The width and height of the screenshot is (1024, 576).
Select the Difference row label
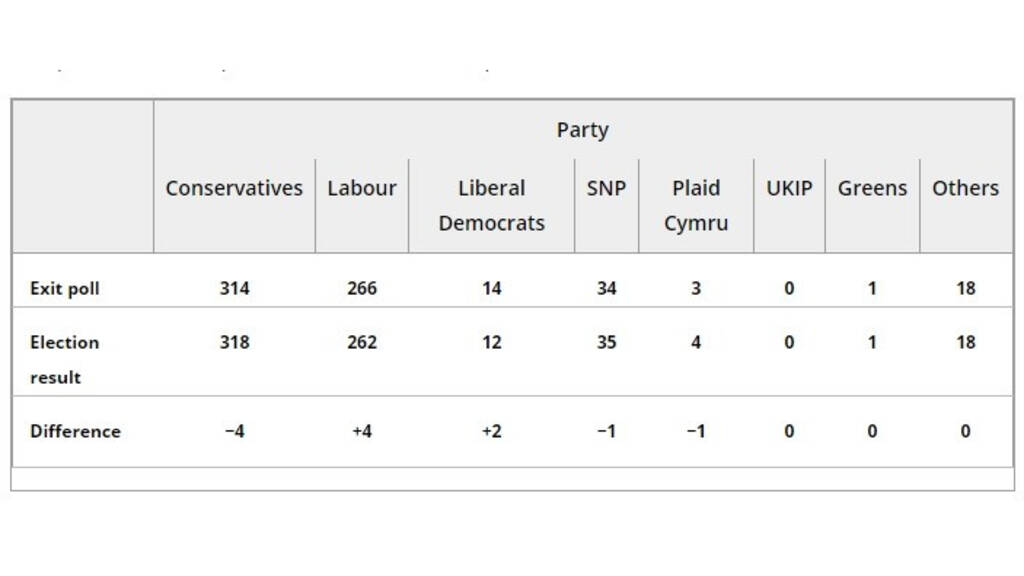click(75, 432)
